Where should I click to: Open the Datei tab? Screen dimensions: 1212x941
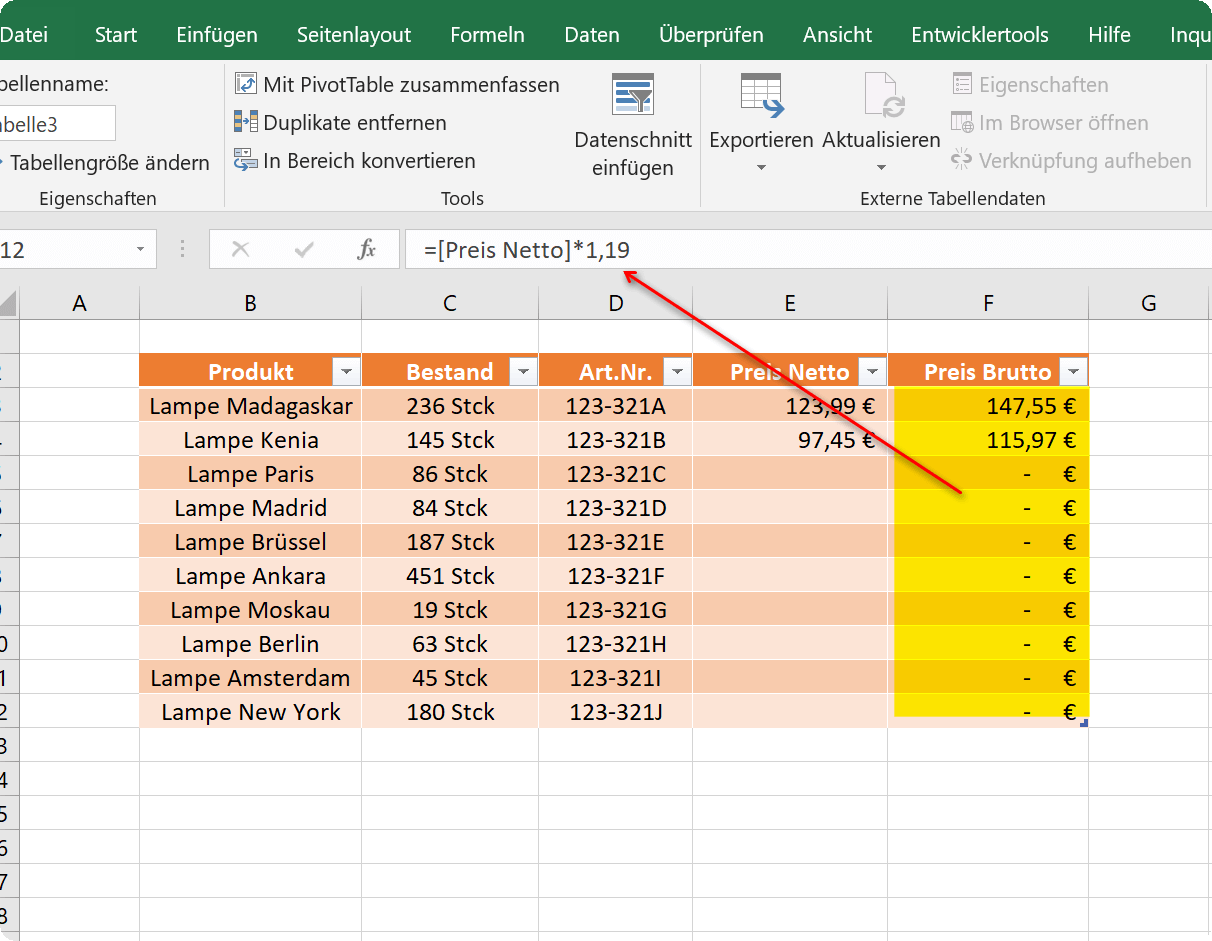click(x=24, y=35)
